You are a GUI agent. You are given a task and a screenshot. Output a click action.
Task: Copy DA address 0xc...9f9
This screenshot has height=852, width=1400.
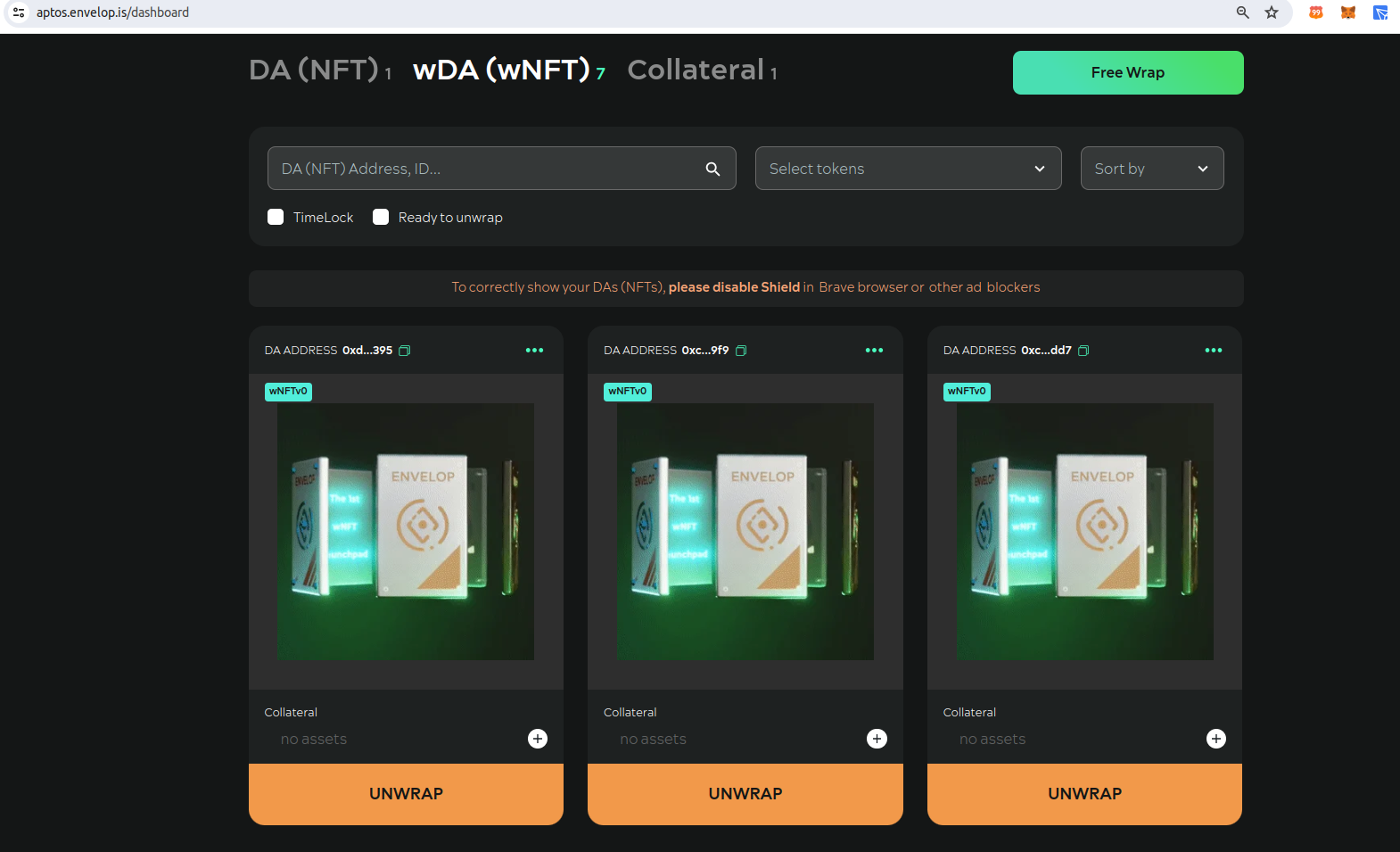tap(741, 351)
